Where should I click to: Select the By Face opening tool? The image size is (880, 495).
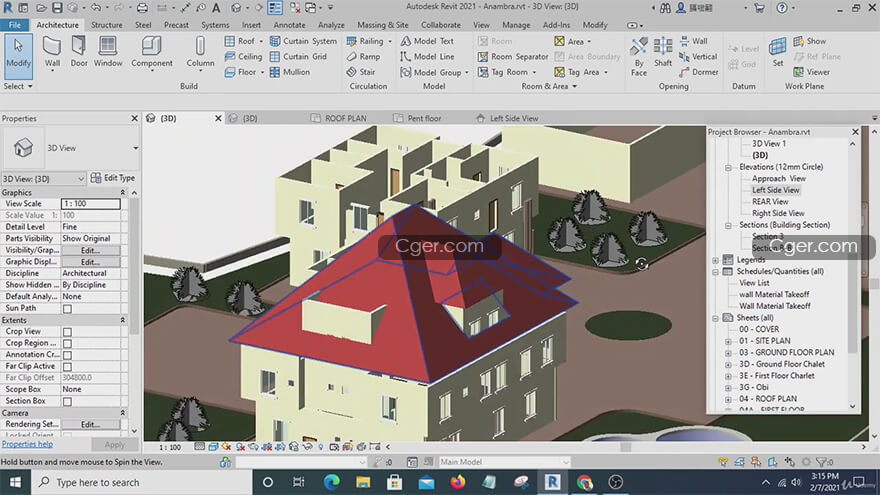coord(639,56)
